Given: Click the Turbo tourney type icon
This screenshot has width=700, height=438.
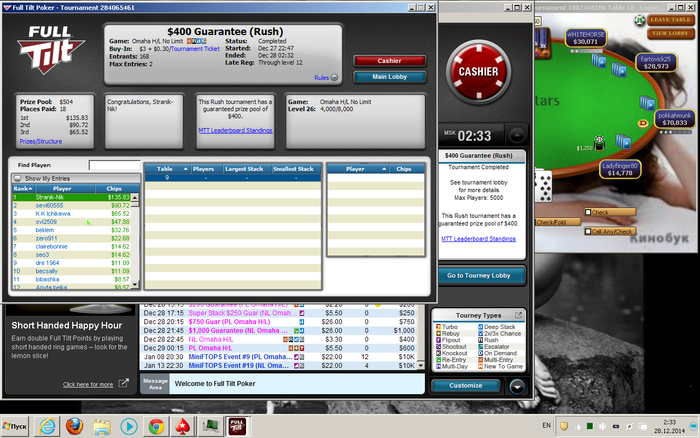Looking at the screenshot, I should [x=438, y=327].
